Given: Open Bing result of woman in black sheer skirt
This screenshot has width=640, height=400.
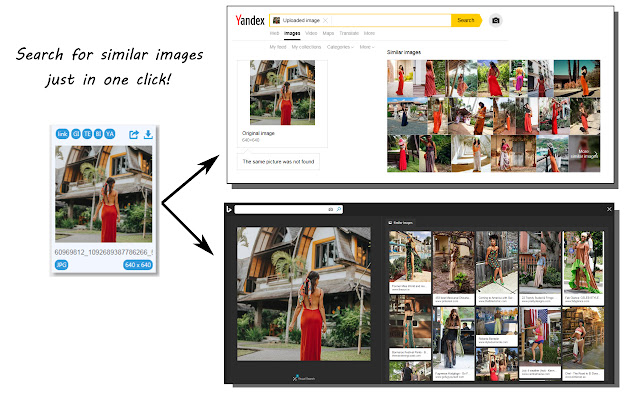Looking at the screenshot, I should [x=453, y=344].
